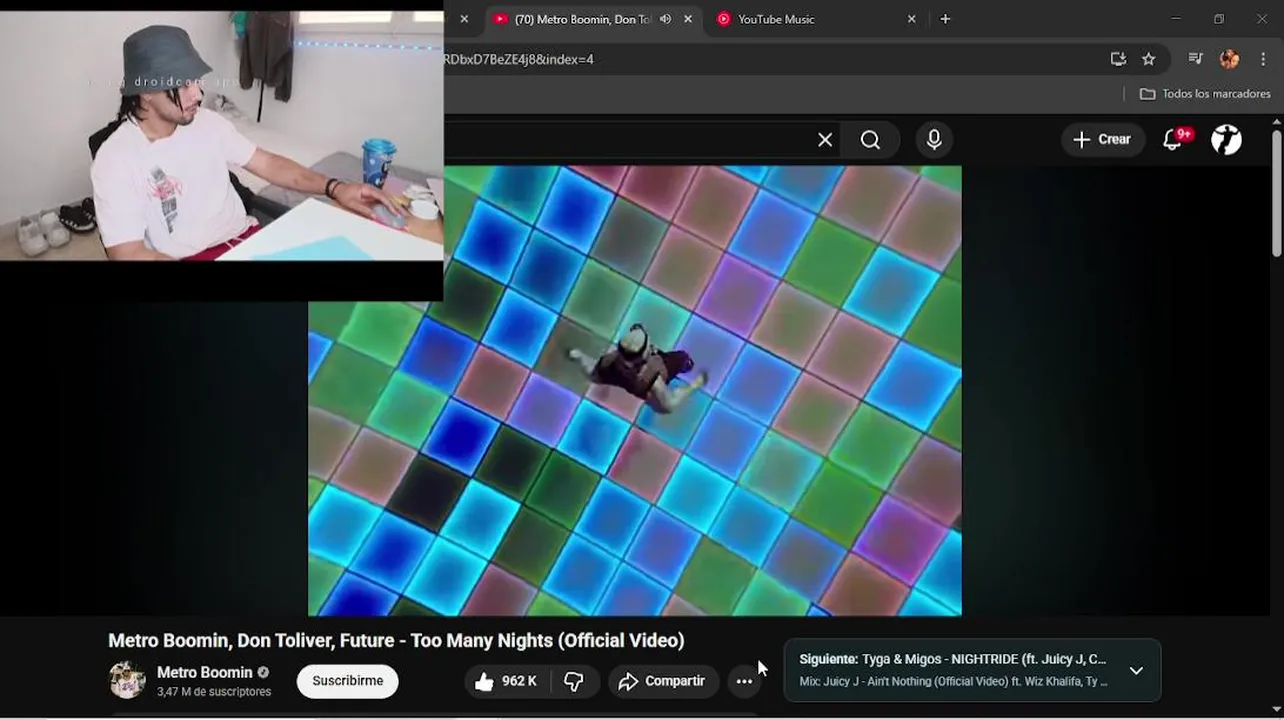Open the YouTube account avatar menu
The height and width of the screenshot is (720, 1284).
pos(1227,140)
